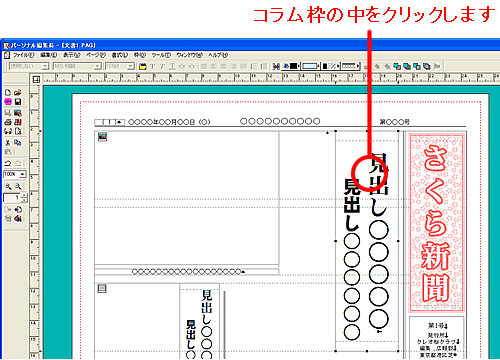Click the binoculars find icon
500x360 pixels.
coord(8,131)
